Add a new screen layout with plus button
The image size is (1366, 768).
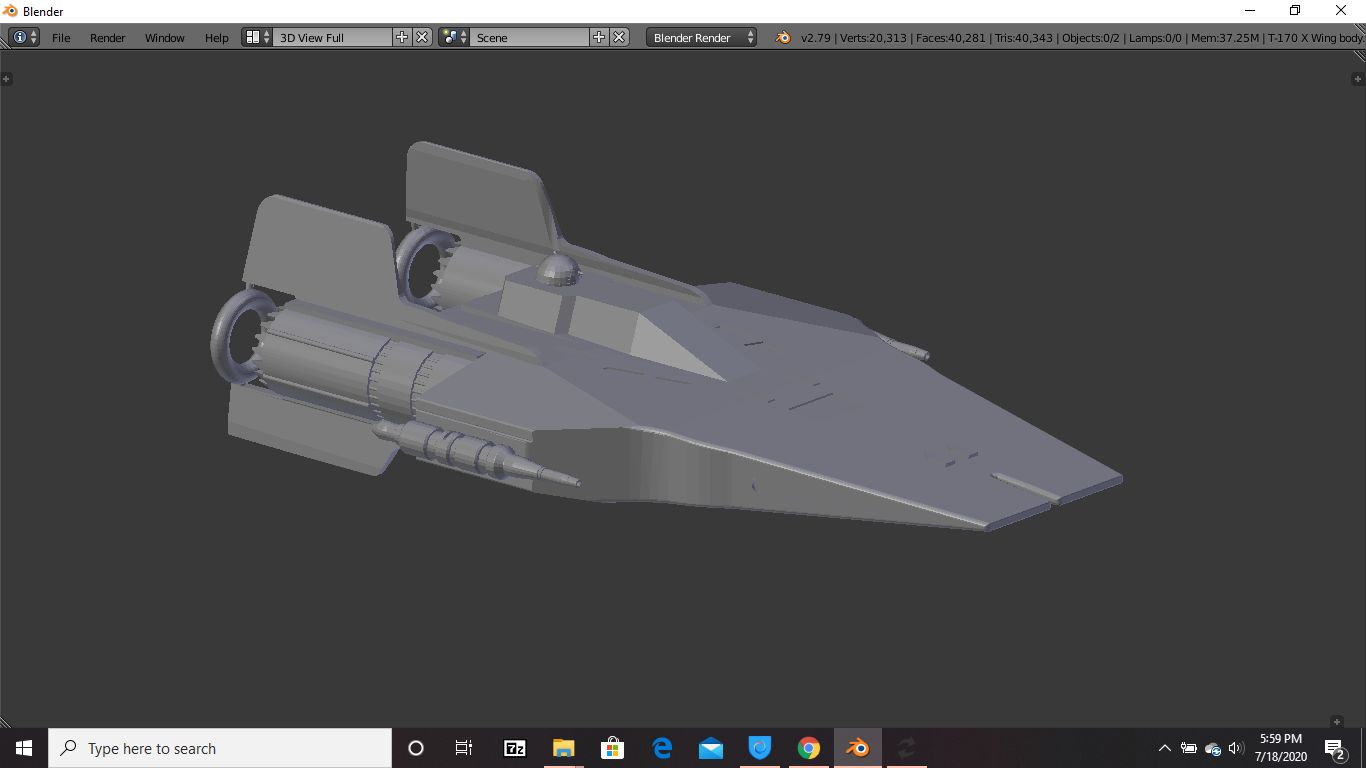coord(401,37)
